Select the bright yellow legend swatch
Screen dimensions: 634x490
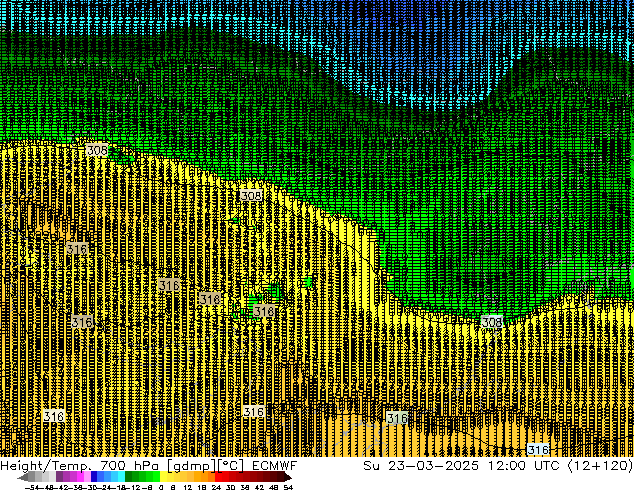pos(163,476)
